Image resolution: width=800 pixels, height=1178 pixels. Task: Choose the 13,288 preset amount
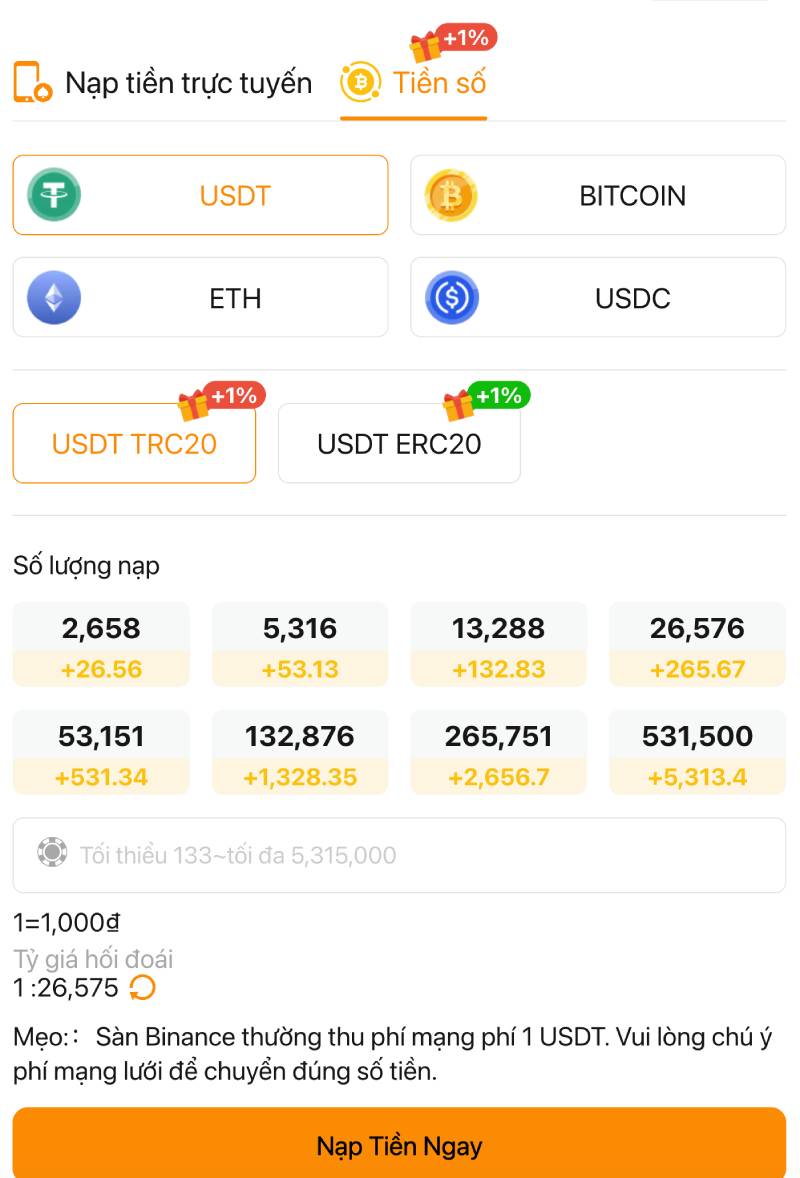498,645
